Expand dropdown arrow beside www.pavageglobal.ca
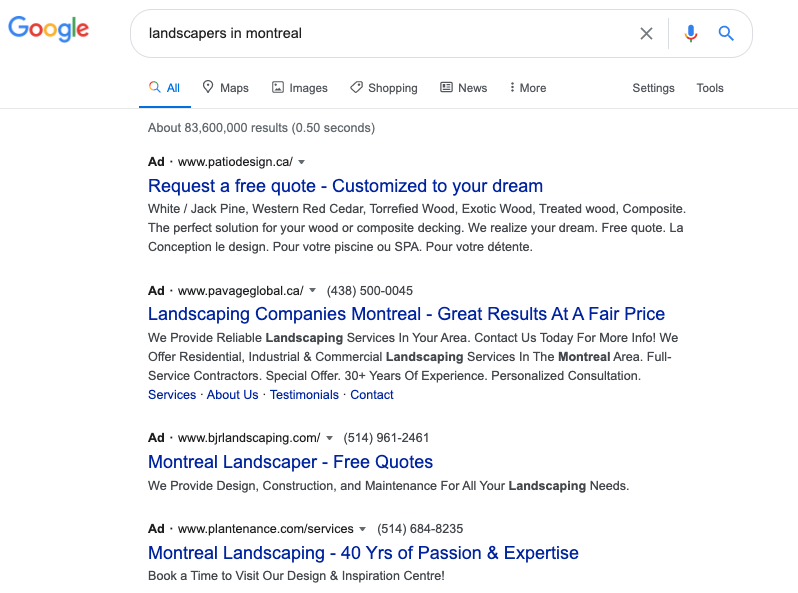The height and width of the screenshot is (593, 798). 312,291
